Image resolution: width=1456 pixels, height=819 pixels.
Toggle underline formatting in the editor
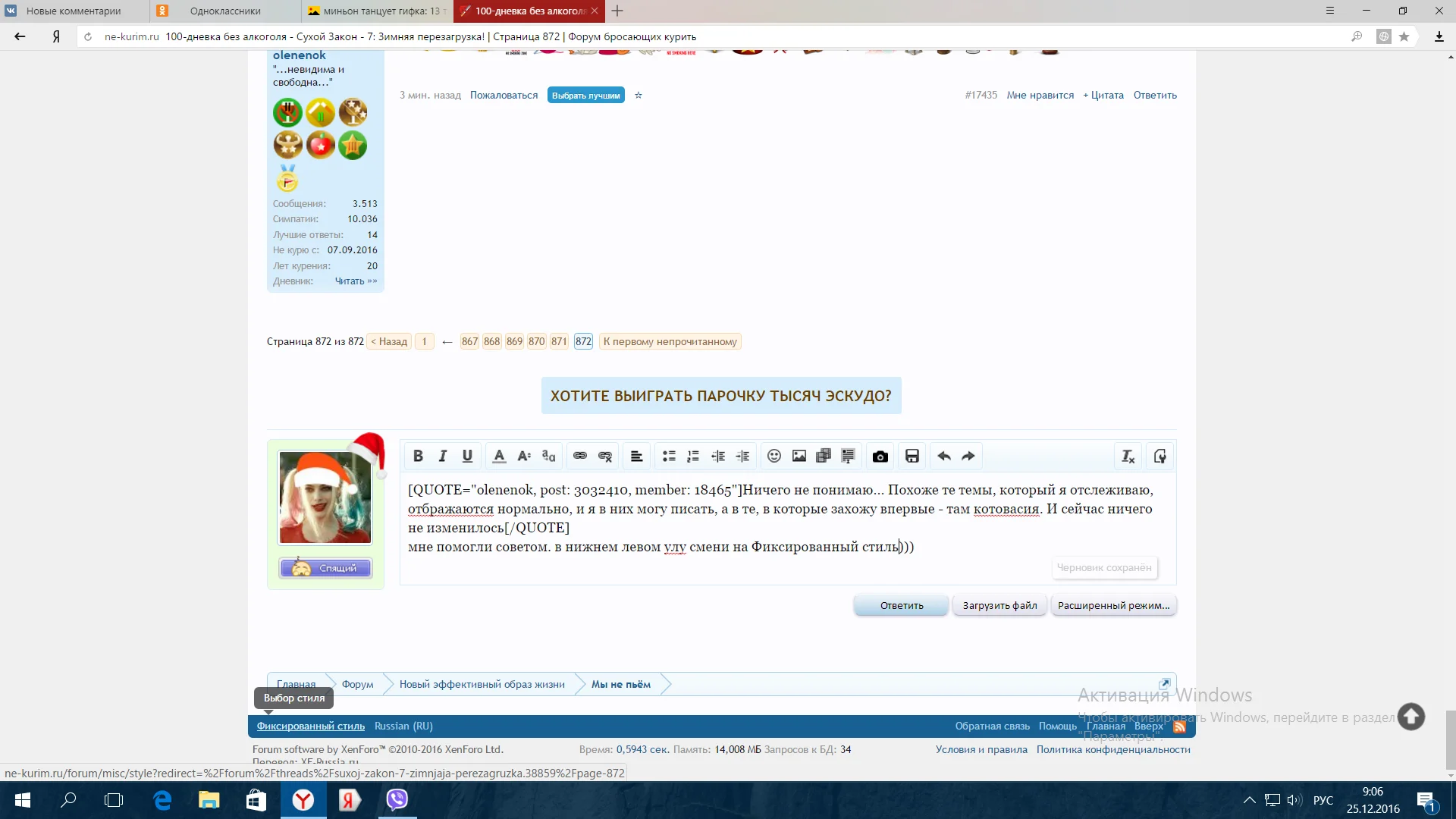pyautogui.click(x=467, y=456)
